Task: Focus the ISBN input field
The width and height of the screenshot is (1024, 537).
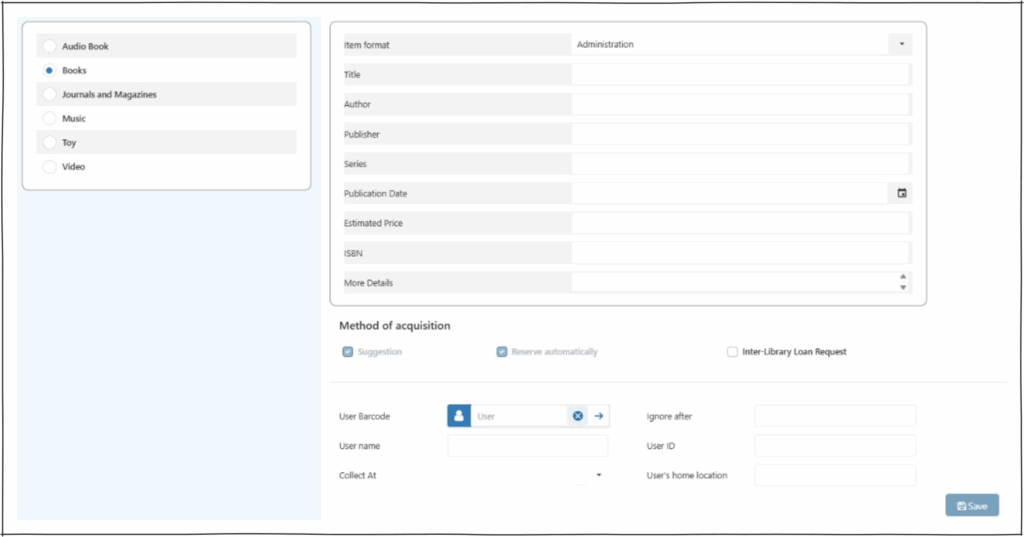Action: tap(740, 253)
